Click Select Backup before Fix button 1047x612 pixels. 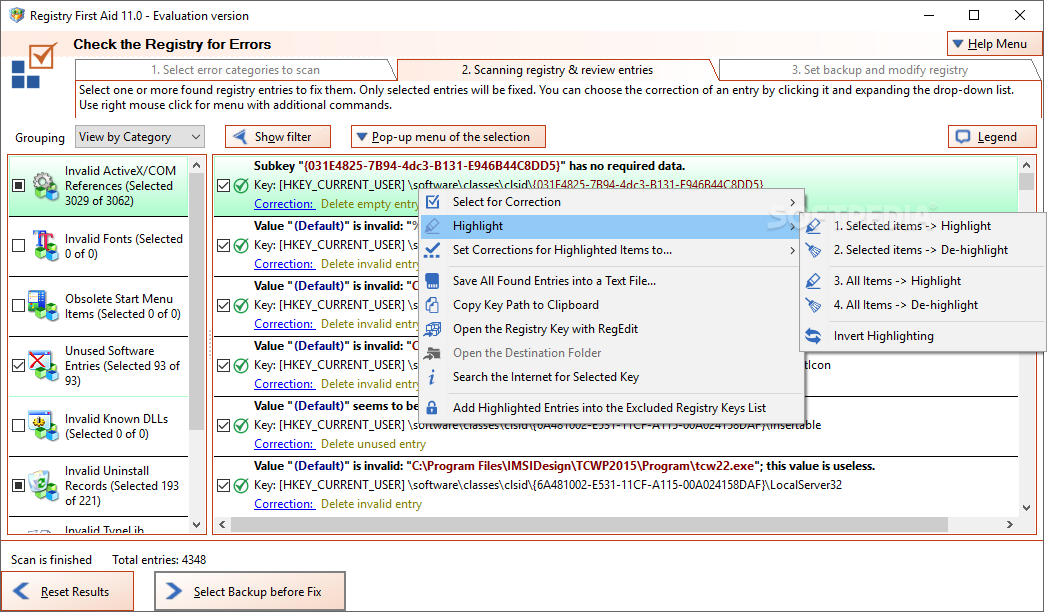pos(250,591)
